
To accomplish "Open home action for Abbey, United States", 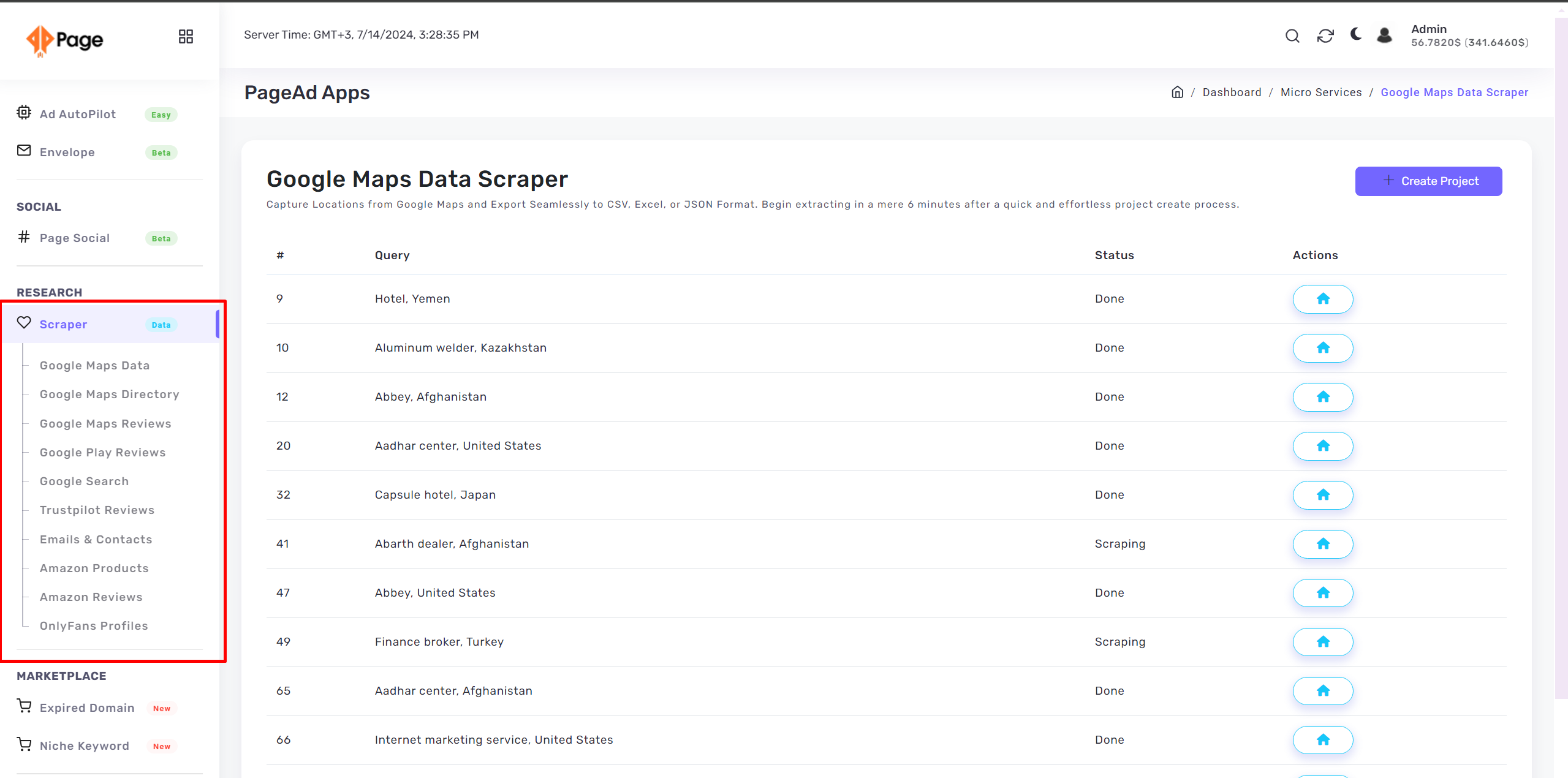I will 1323,593.
